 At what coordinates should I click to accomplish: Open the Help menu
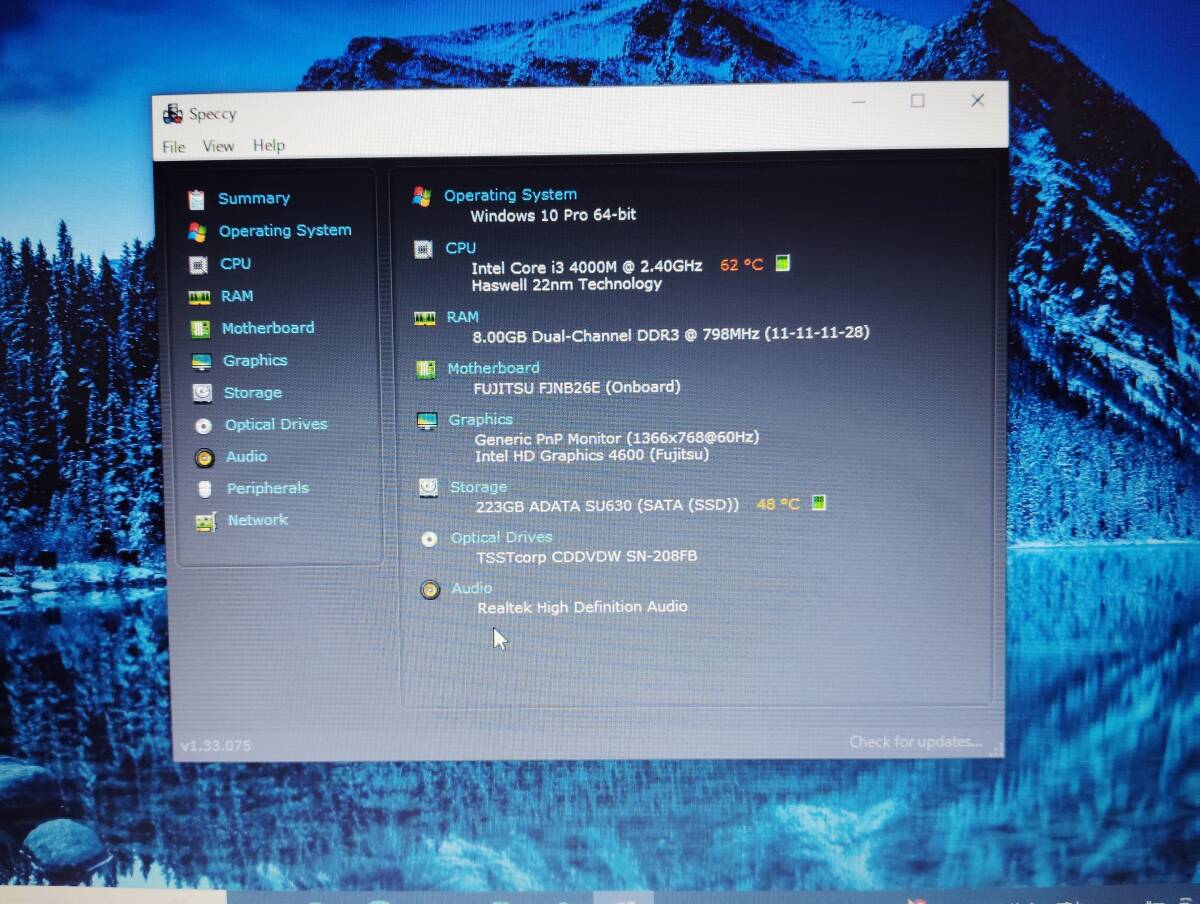268,145
